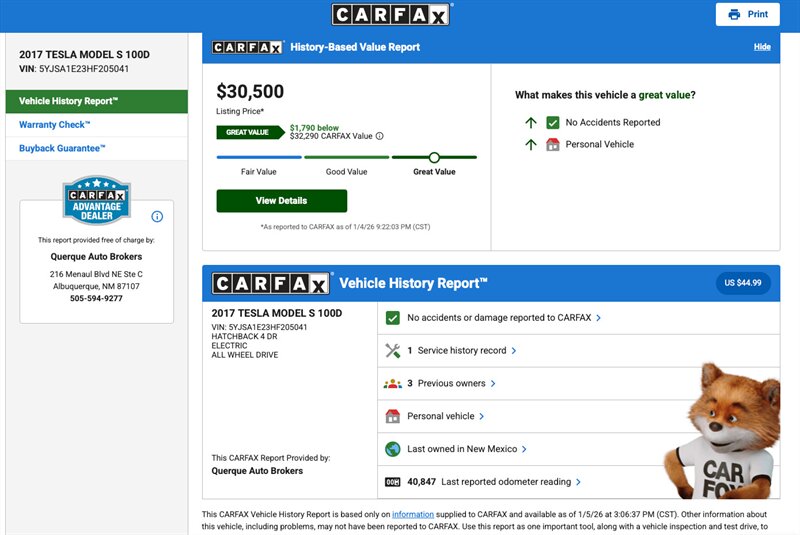Hide the History-Based Value Report
The height and width of the screenshot is (535, 800).
point(762,47)
